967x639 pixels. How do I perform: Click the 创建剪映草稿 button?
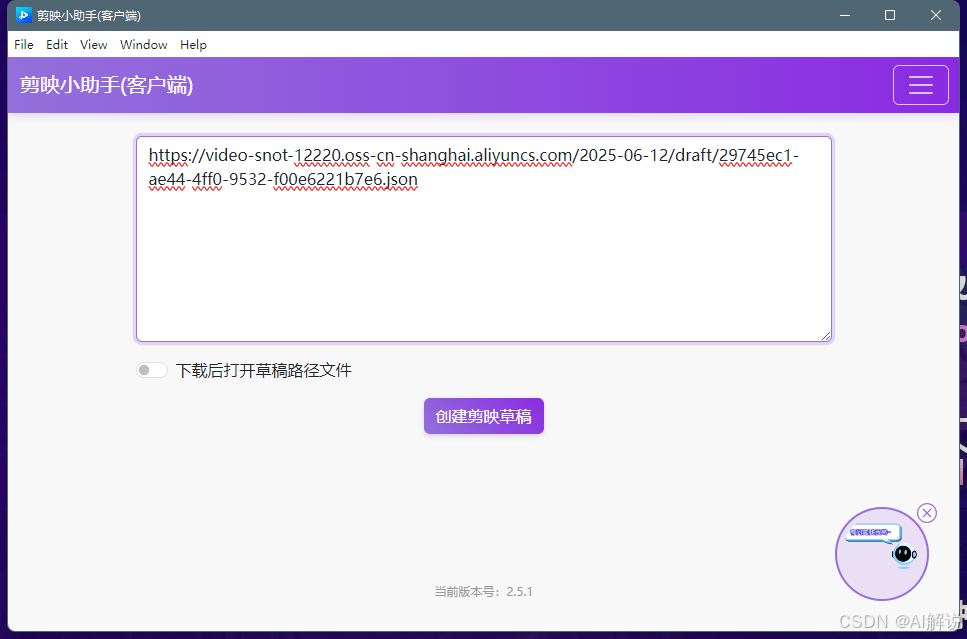(x=484, y=416)
